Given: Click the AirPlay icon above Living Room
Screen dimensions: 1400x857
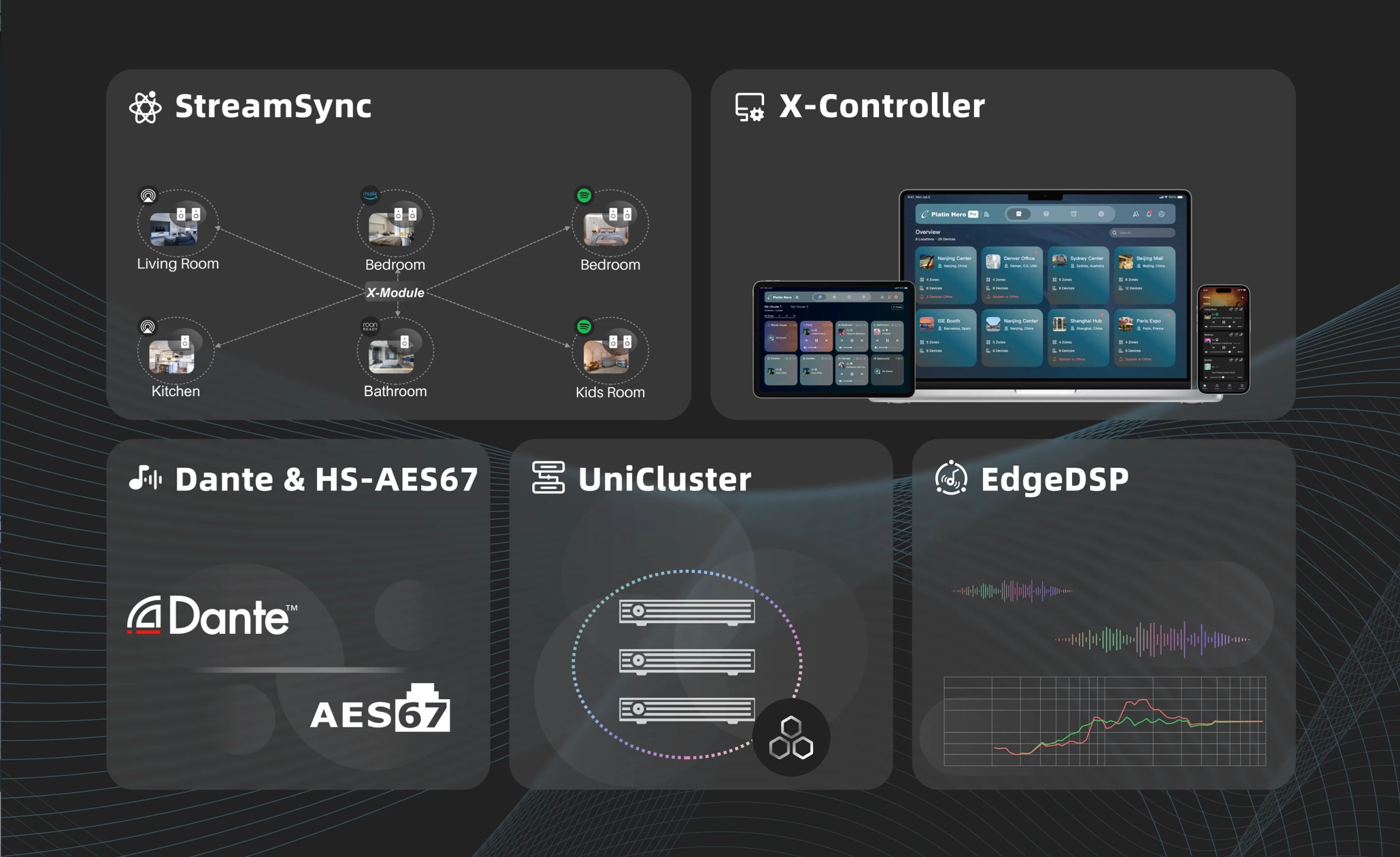Looking at the screenshot, I should tap(148, 196).
